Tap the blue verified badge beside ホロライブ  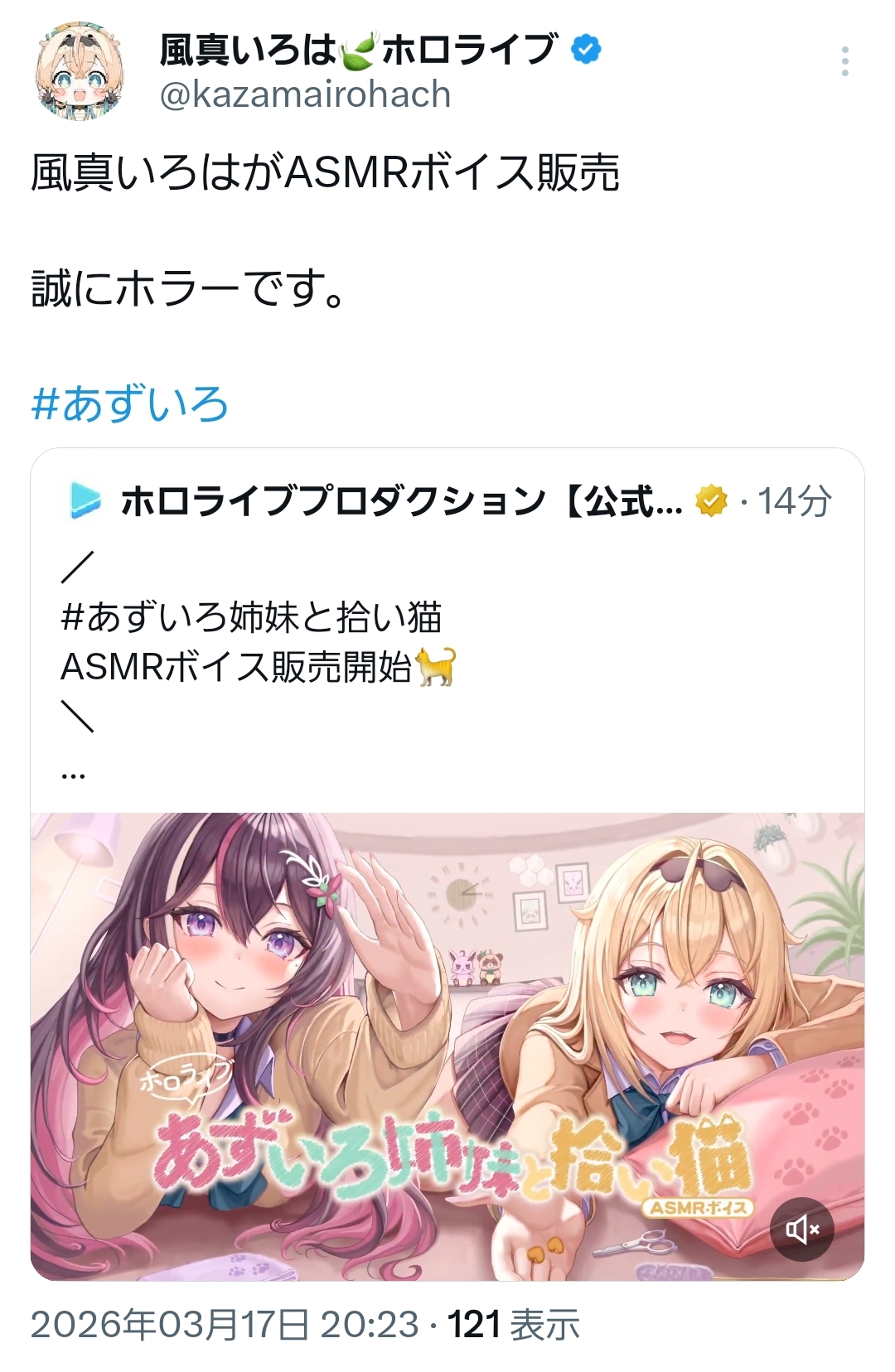click(587, 50)
